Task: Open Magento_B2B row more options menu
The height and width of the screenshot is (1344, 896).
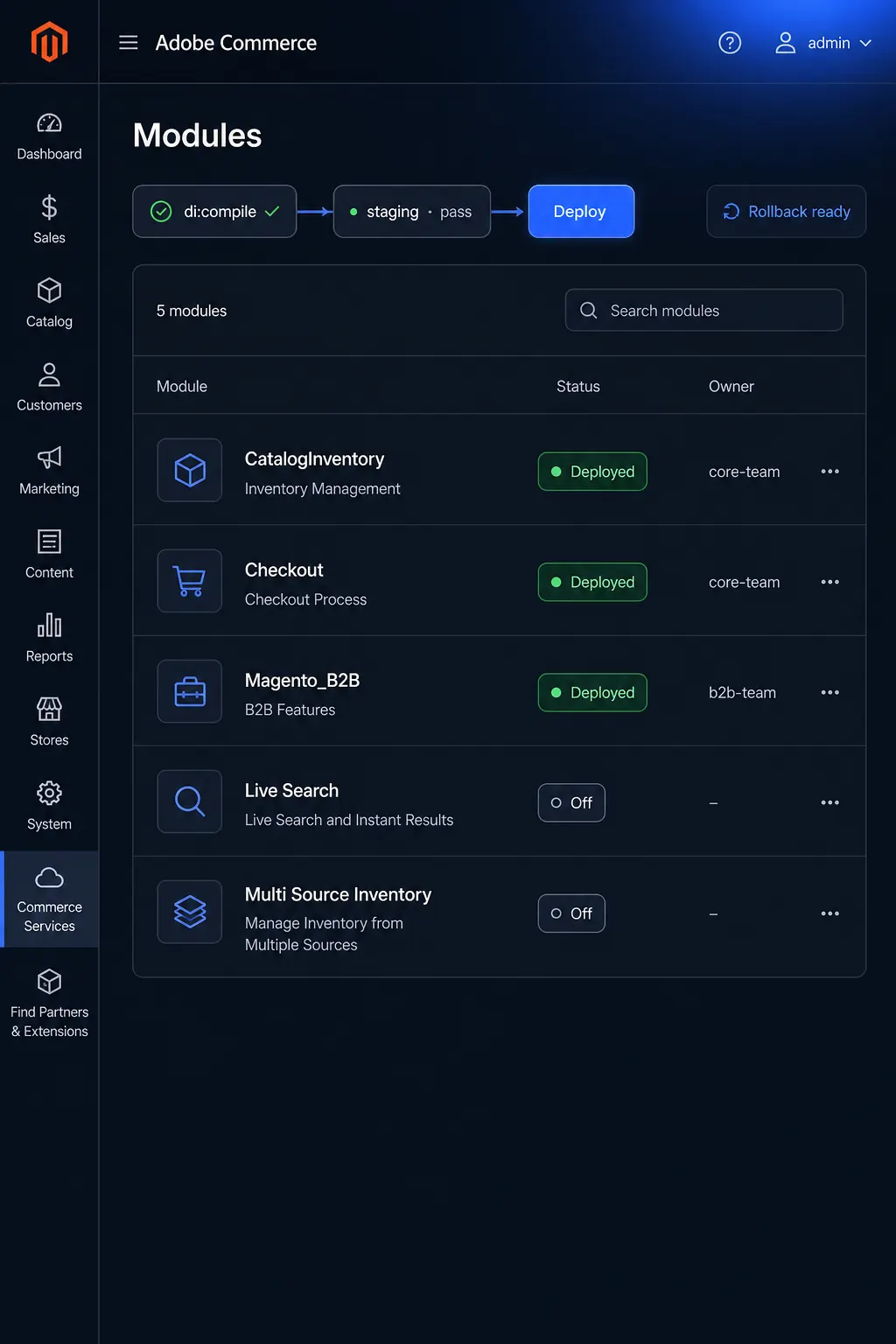Action: pyautogui.click(x=830, y=692)
